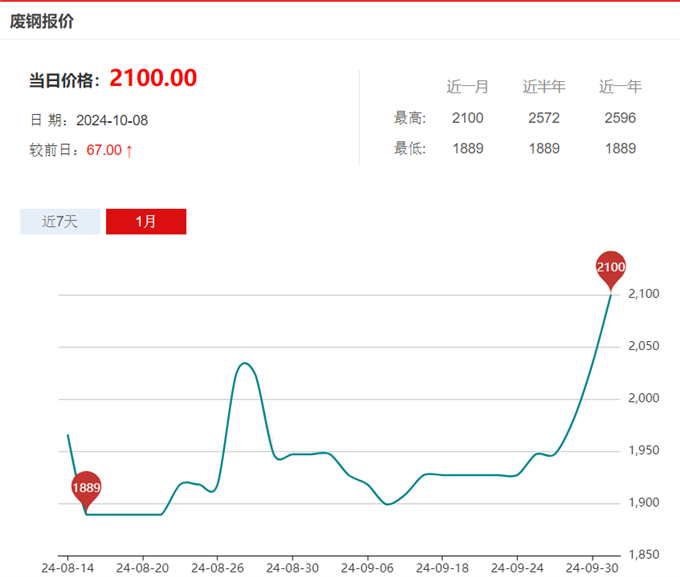
Task: Click the 最高 row label
Action: click(x=410, y=118)
